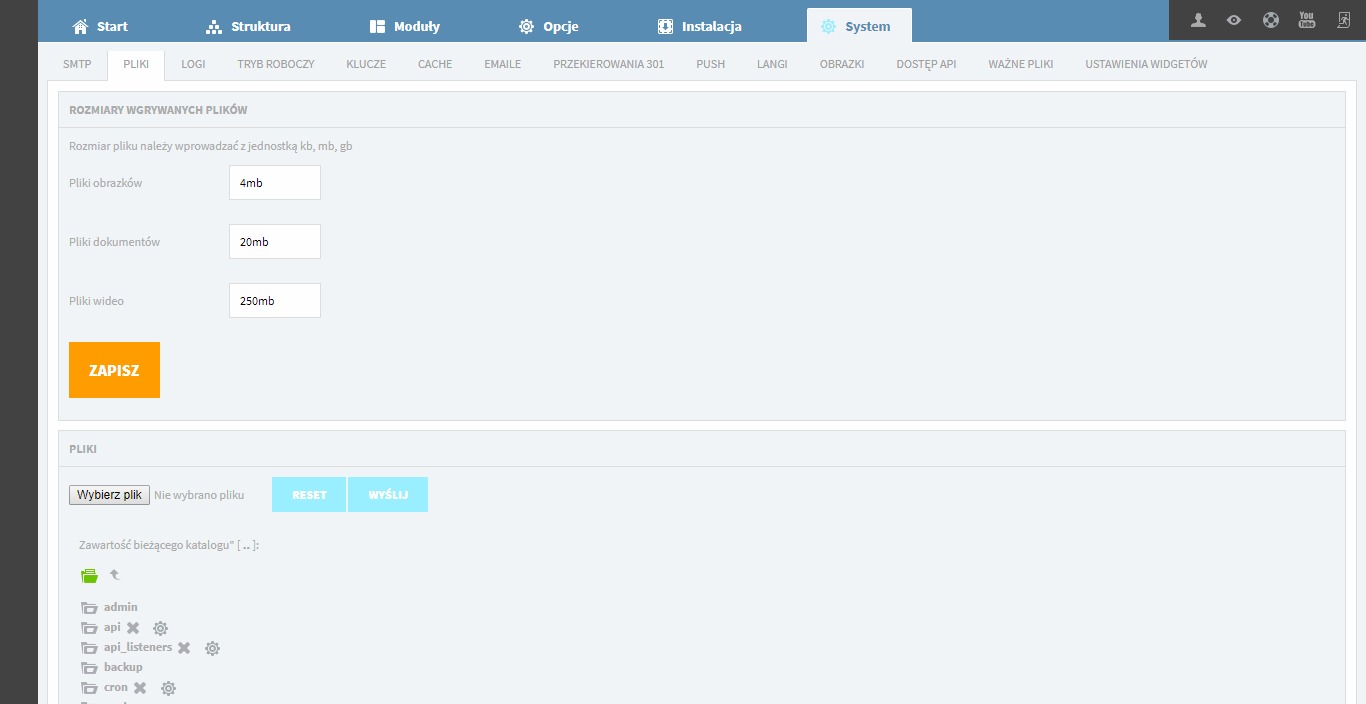1366x704 pixels.
Task: Open the Moduły menu tab
Action: point(405,26)
